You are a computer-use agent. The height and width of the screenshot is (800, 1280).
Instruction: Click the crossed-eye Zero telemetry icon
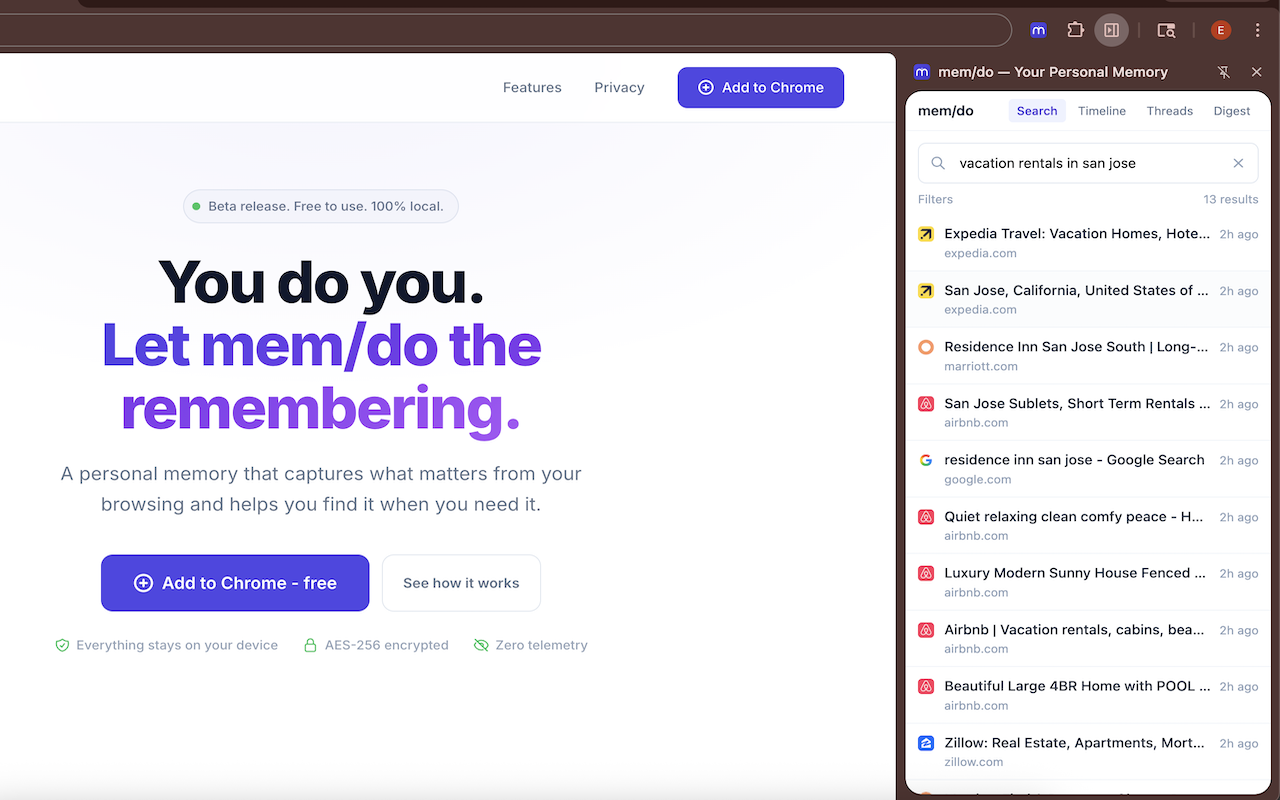click(x=481, y=645)
